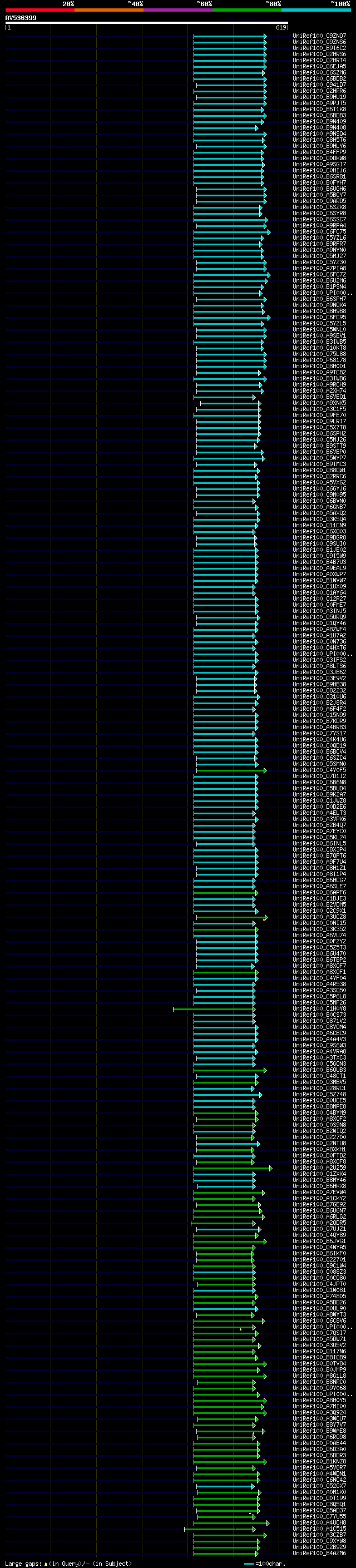Click the UniRef100_B9K2A7 entry

click(319, 794)
